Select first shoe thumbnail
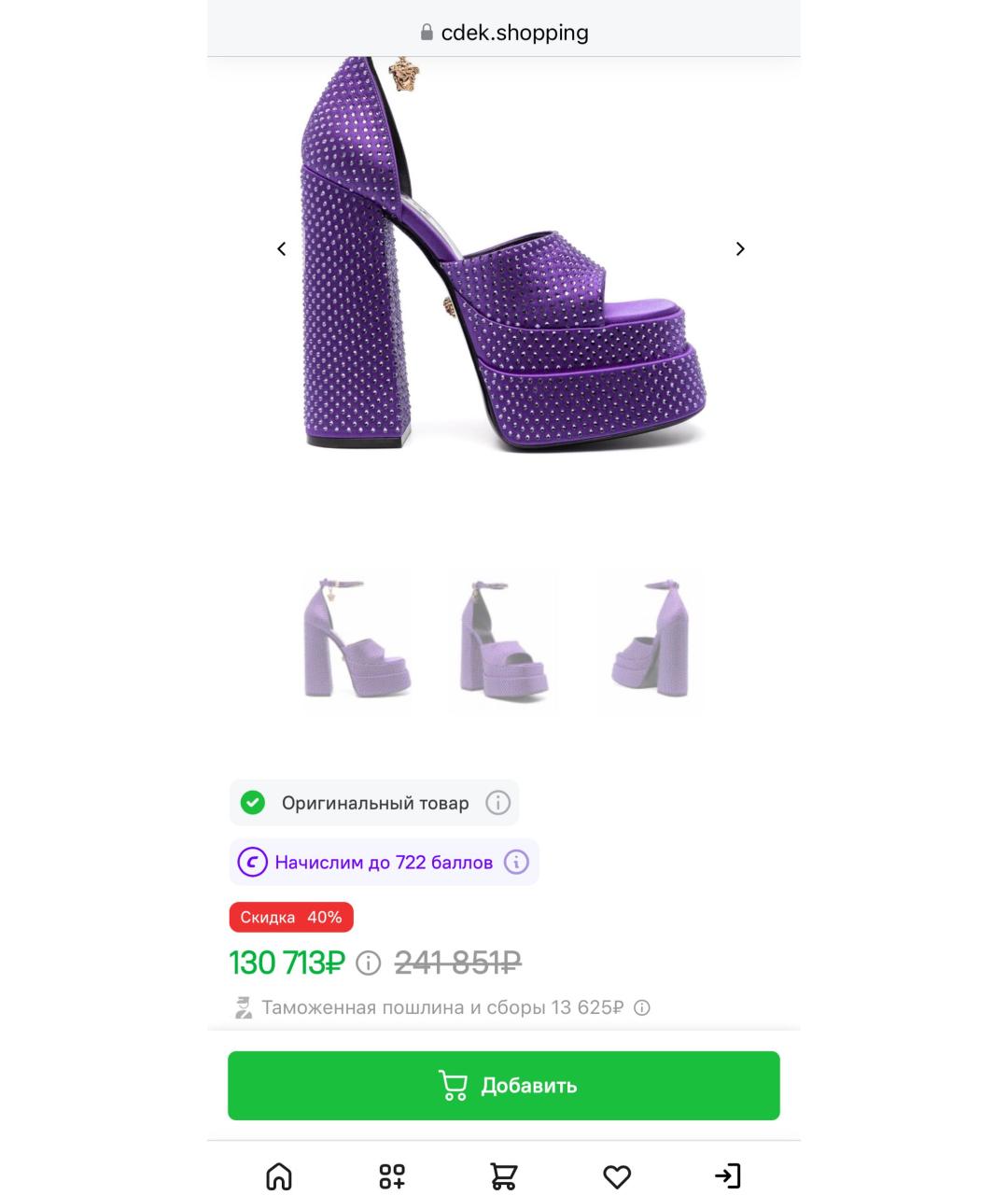1008x1195 pixels. pyautogui.click(x=357, y=640)
